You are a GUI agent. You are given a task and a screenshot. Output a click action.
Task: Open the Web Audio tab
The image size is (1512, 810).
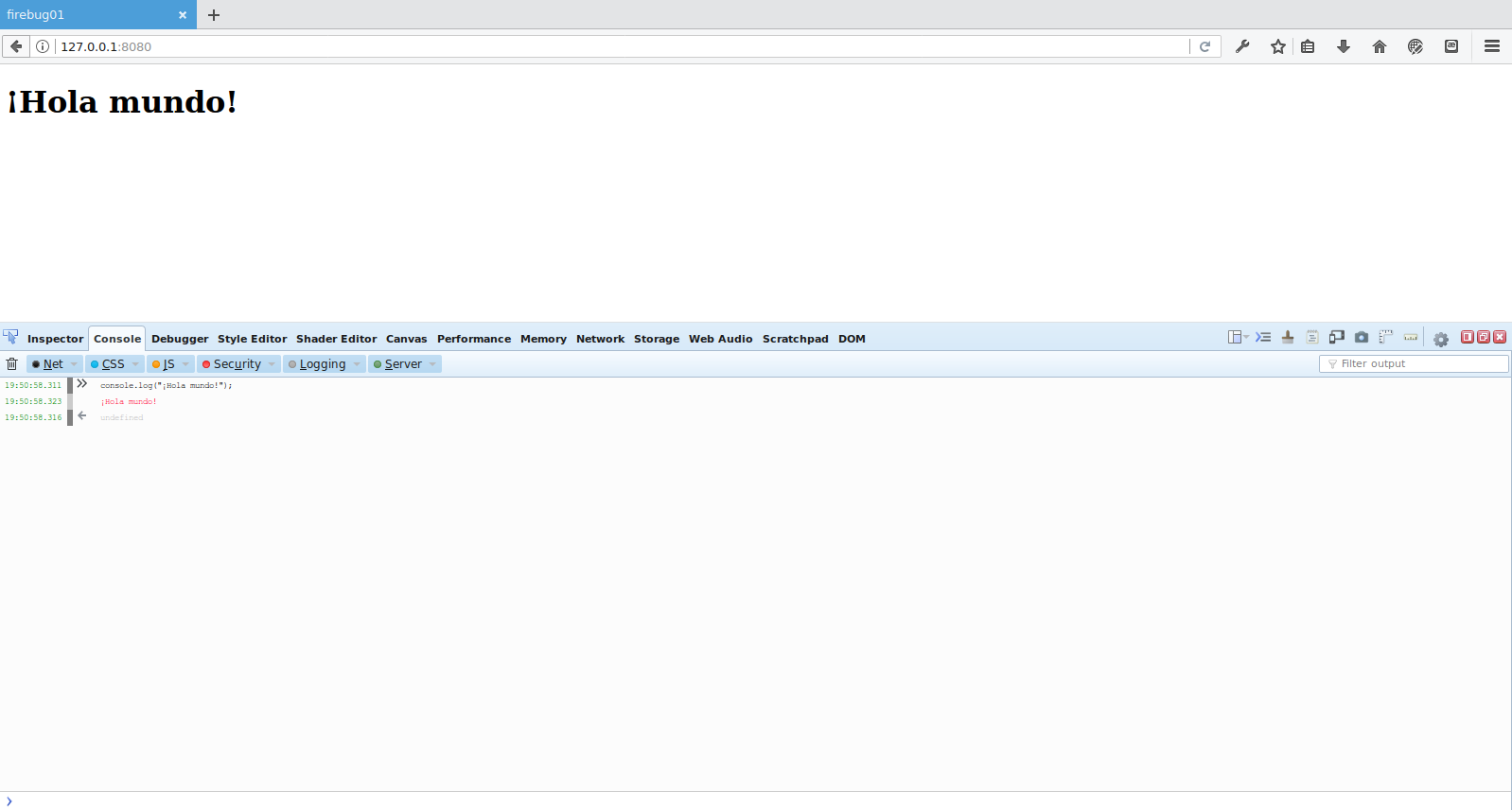click(720, 339)
